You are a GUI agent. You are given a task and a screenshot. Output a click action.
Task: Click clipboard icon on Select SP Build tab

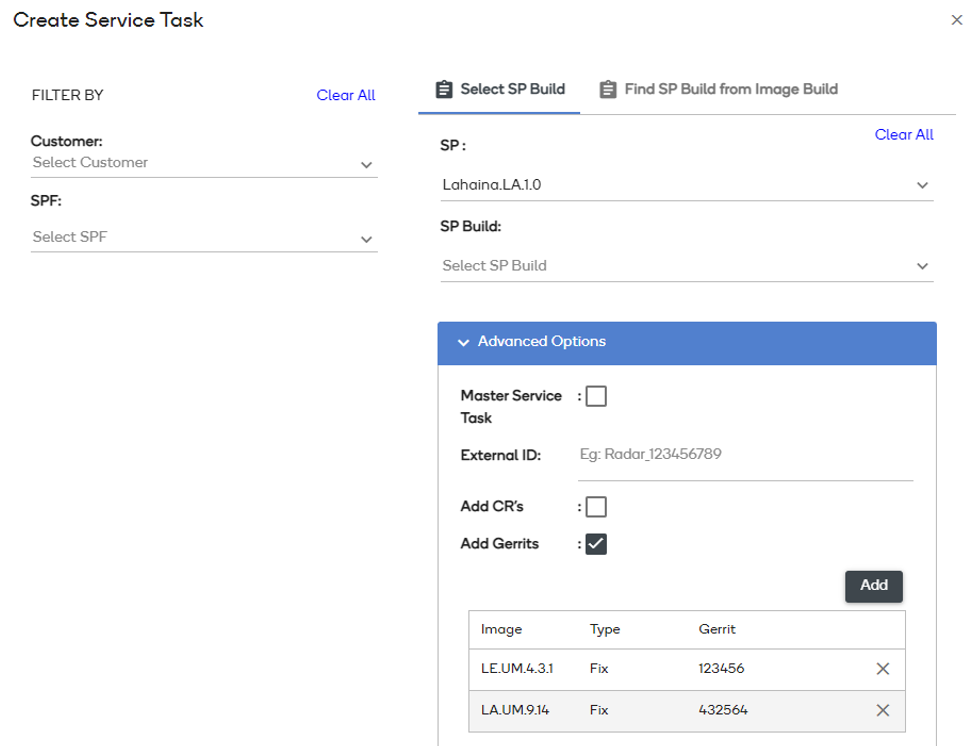pyautogui.click(x=444, y=90)
